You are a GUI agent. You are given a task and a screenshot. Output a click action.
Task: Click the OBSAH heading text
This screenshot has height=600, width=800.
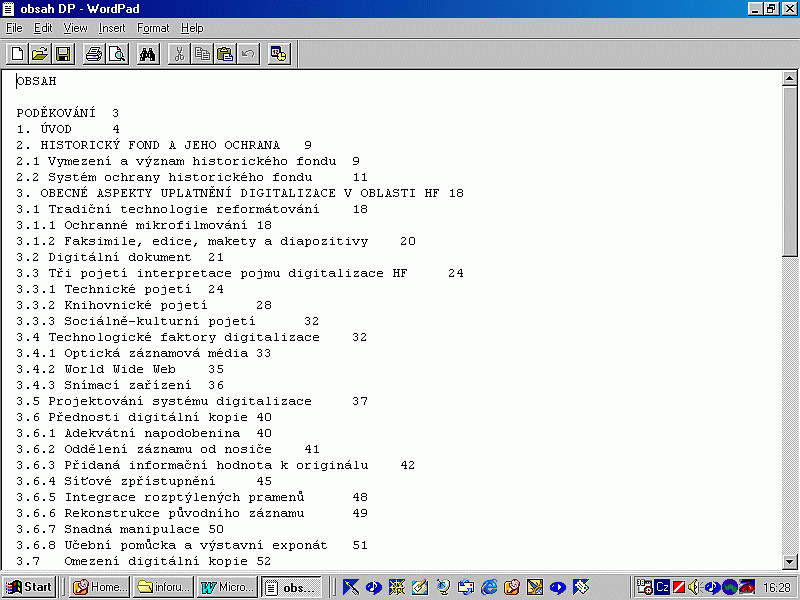pyautogui.click(x=37, y=81)
